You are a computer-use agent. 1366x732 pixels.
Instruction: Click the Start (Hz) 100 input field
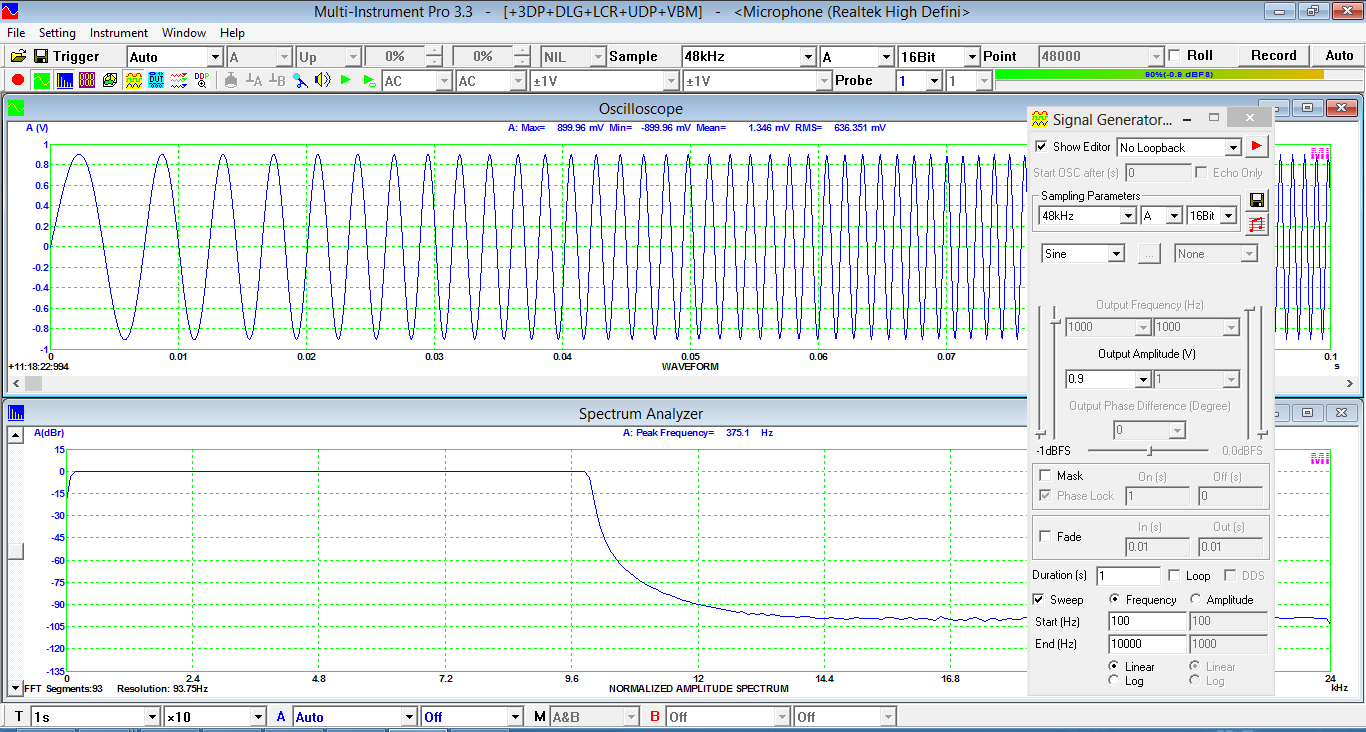click(1147, 622)
